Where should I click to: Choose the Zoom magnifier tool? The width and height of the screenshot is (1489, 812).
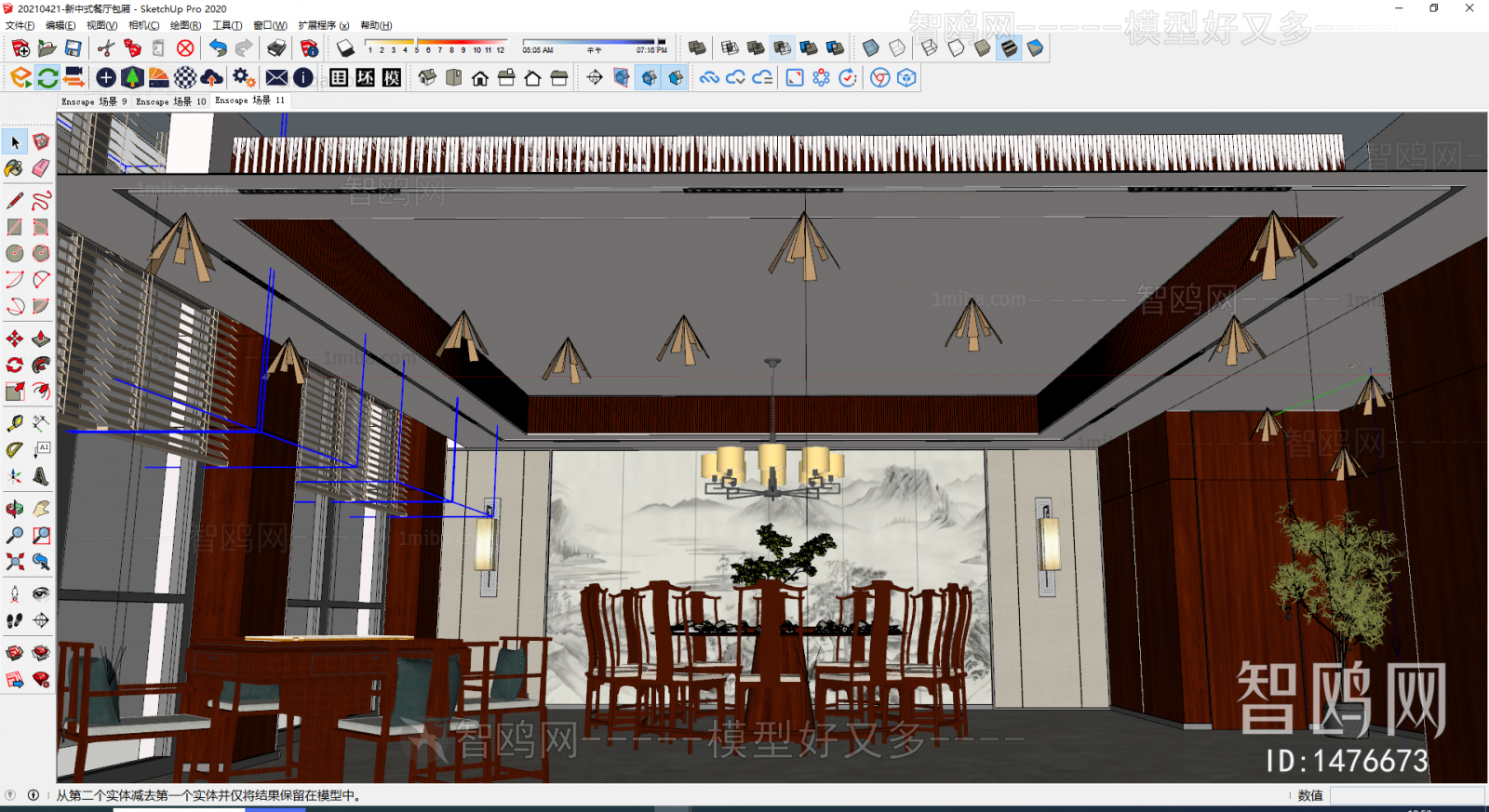click(15, 535)
